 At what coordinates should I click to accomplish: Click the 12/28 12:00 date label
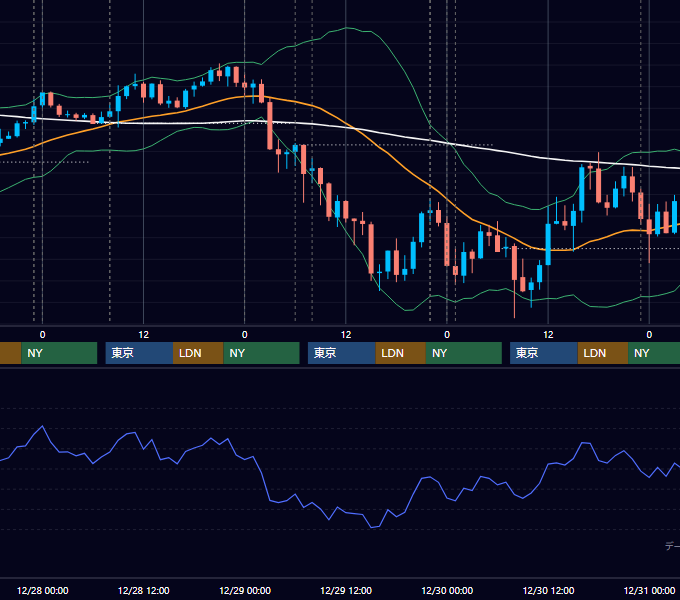[x=144, y=590]
